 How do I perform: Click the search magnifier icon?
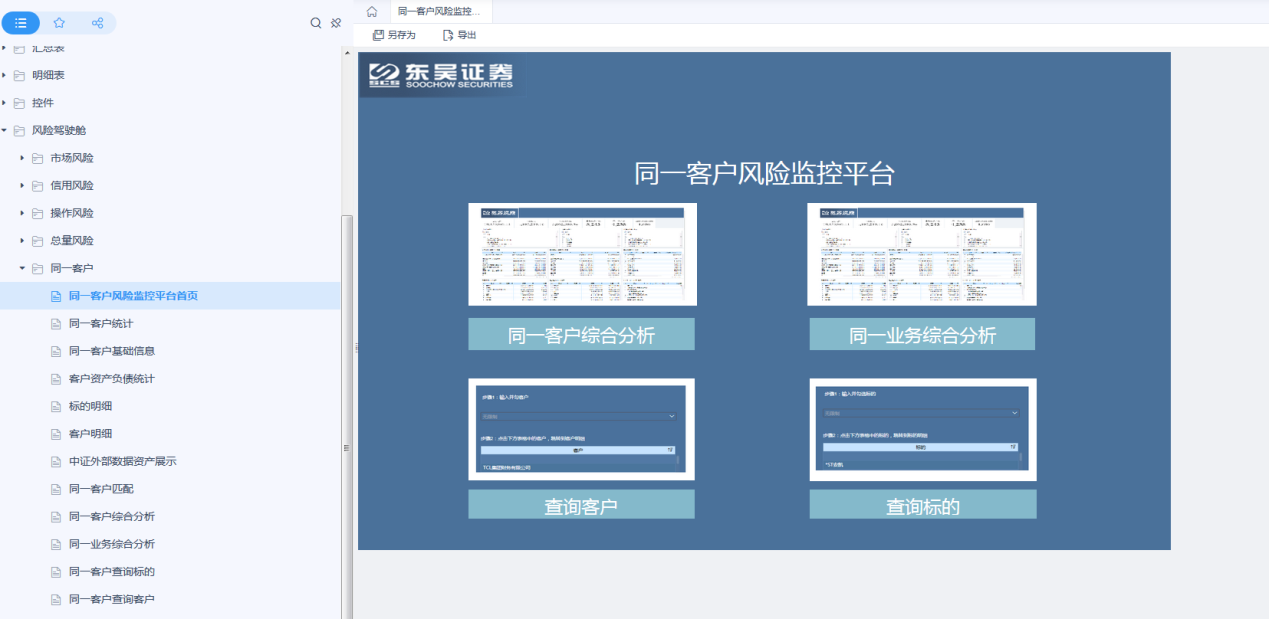(316, 23)
